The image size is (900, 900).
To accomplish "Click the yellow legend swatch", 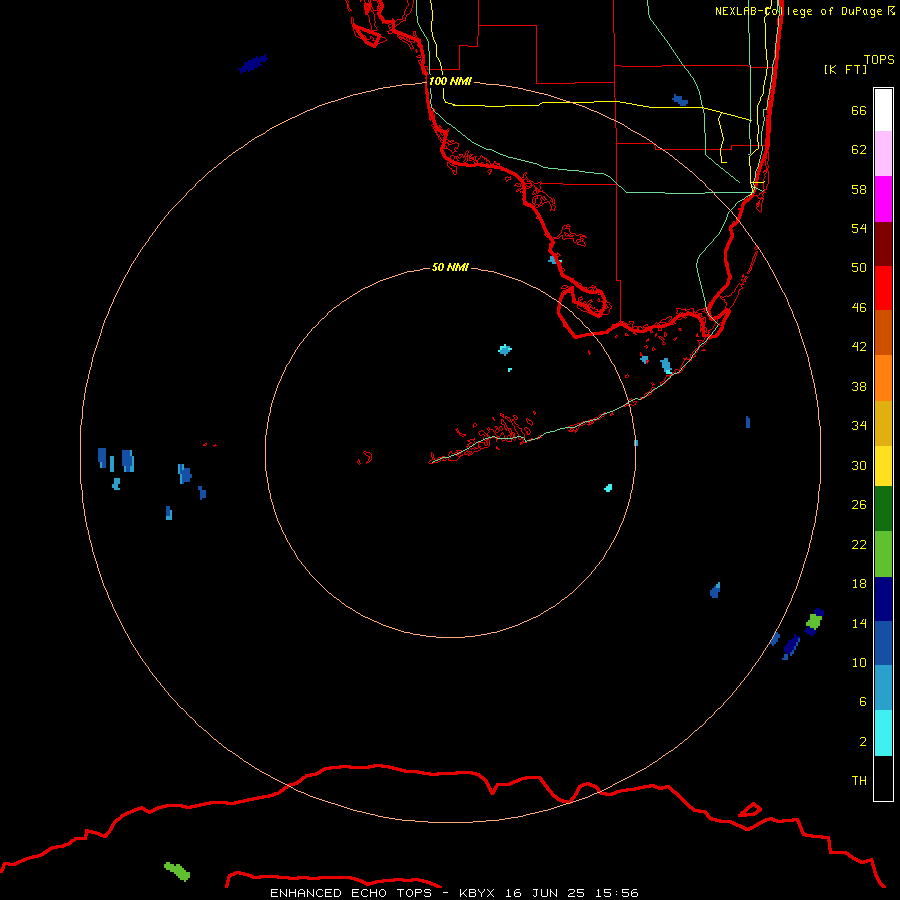I will pos(883,466).
